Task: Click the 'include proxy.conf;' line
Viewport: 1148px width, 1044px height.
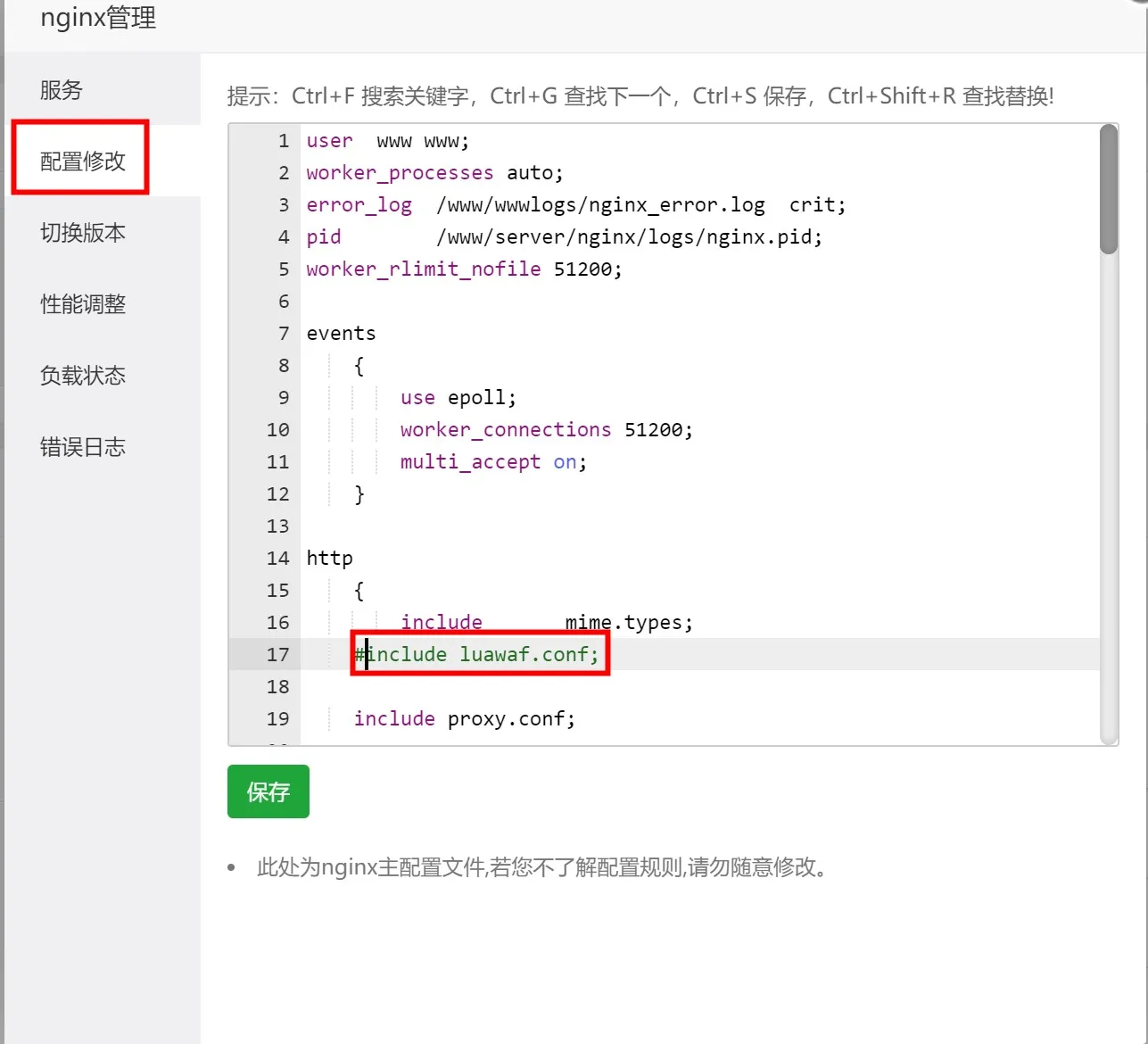Action: point(465,719)
